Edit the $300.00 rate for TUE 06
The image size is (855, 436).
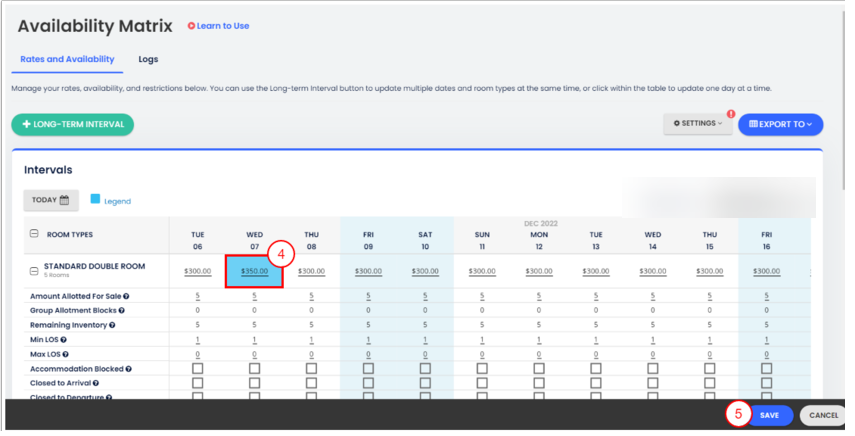click(x=197, y=271)
